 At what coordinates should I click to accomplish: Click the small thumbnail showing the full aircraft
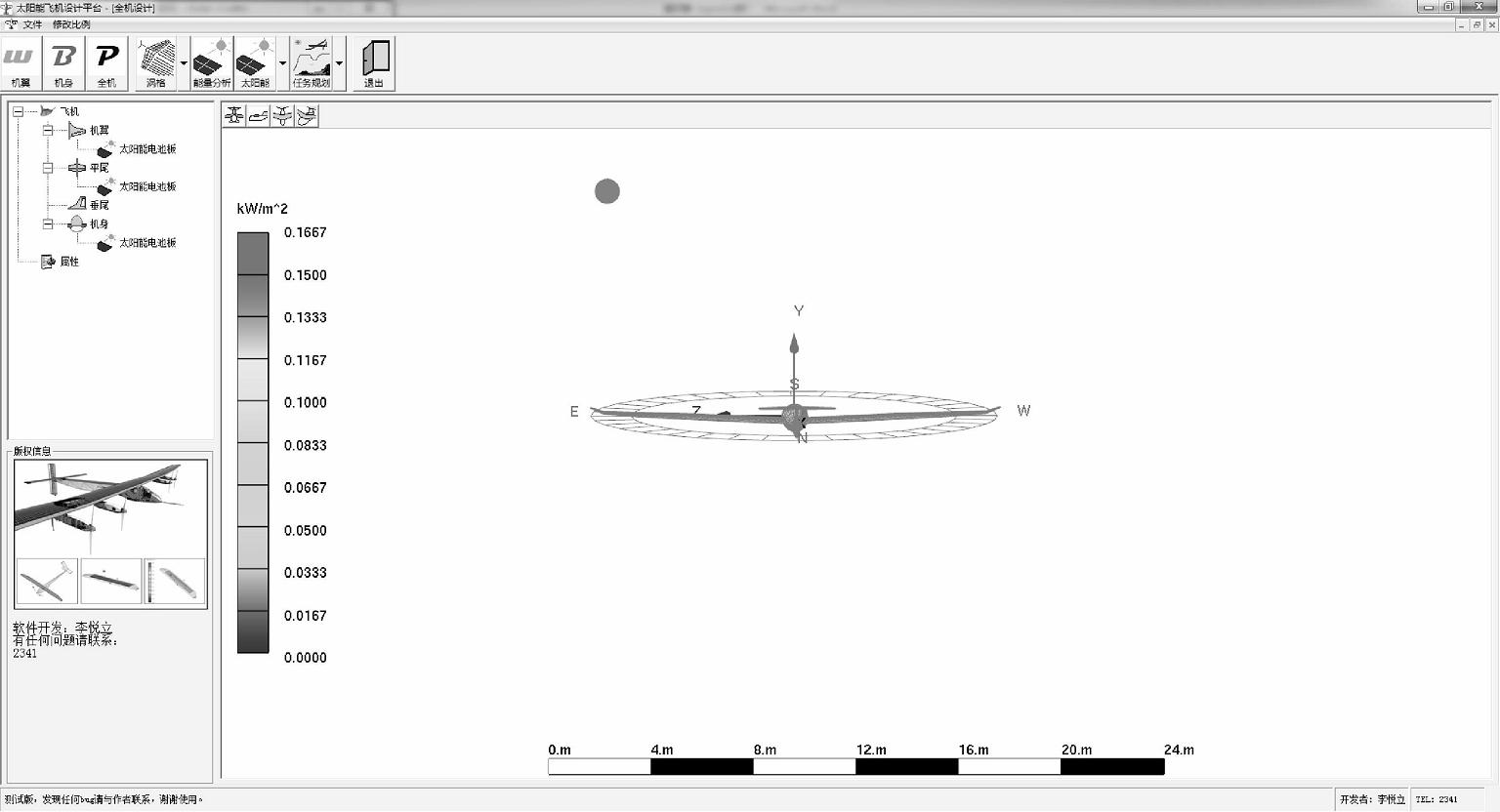pyautogui.click(x=47, y=582)
